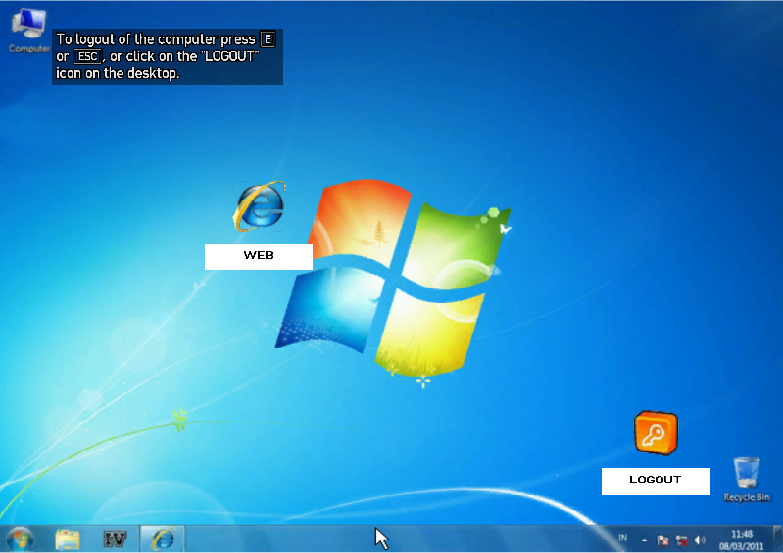Open the IV application in taskbar
Screen dimensions: 783x553
(114, 540)
